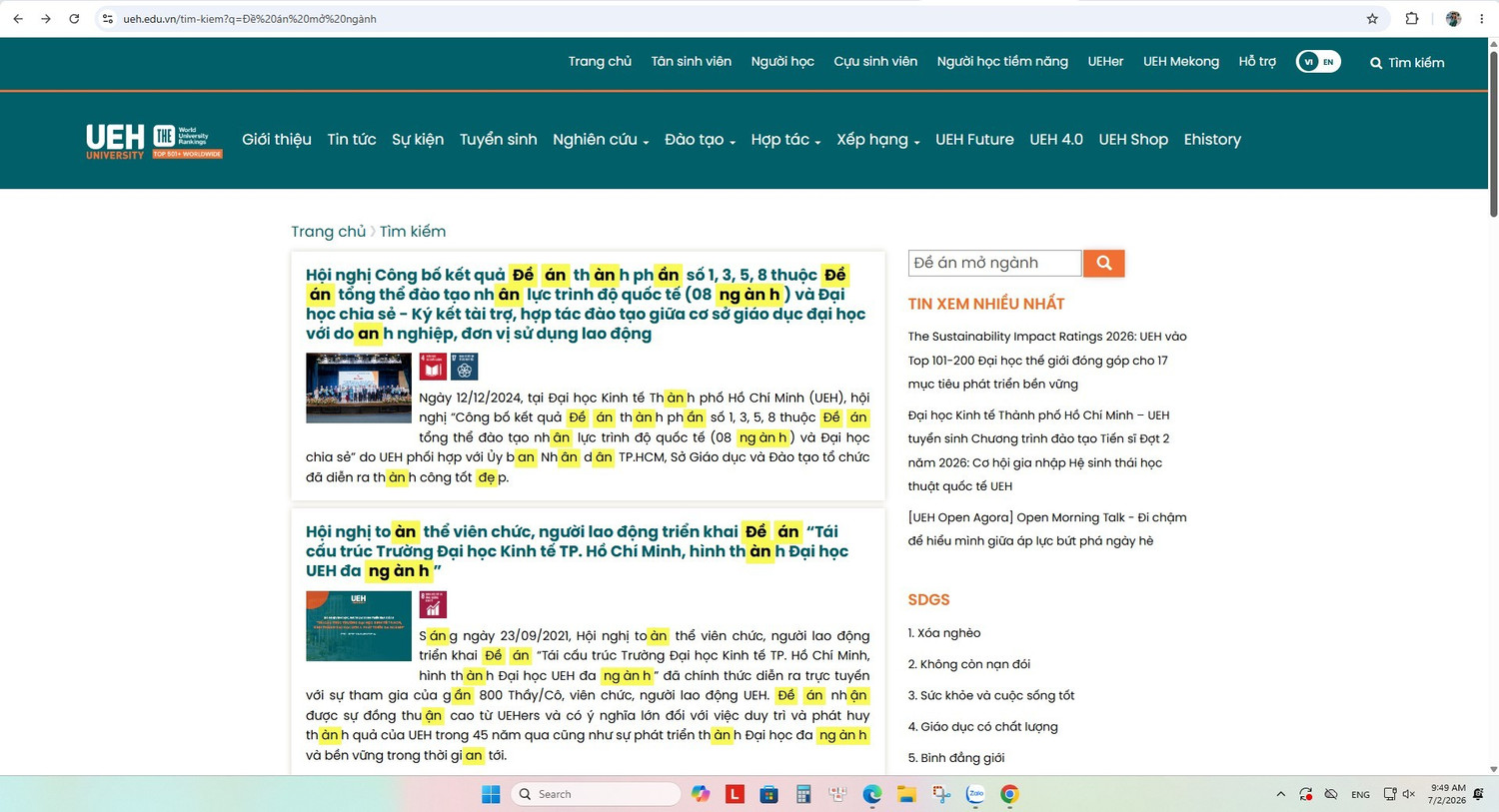
Task: Bookmark this page with the star icon
Action: coord(1372,19)
